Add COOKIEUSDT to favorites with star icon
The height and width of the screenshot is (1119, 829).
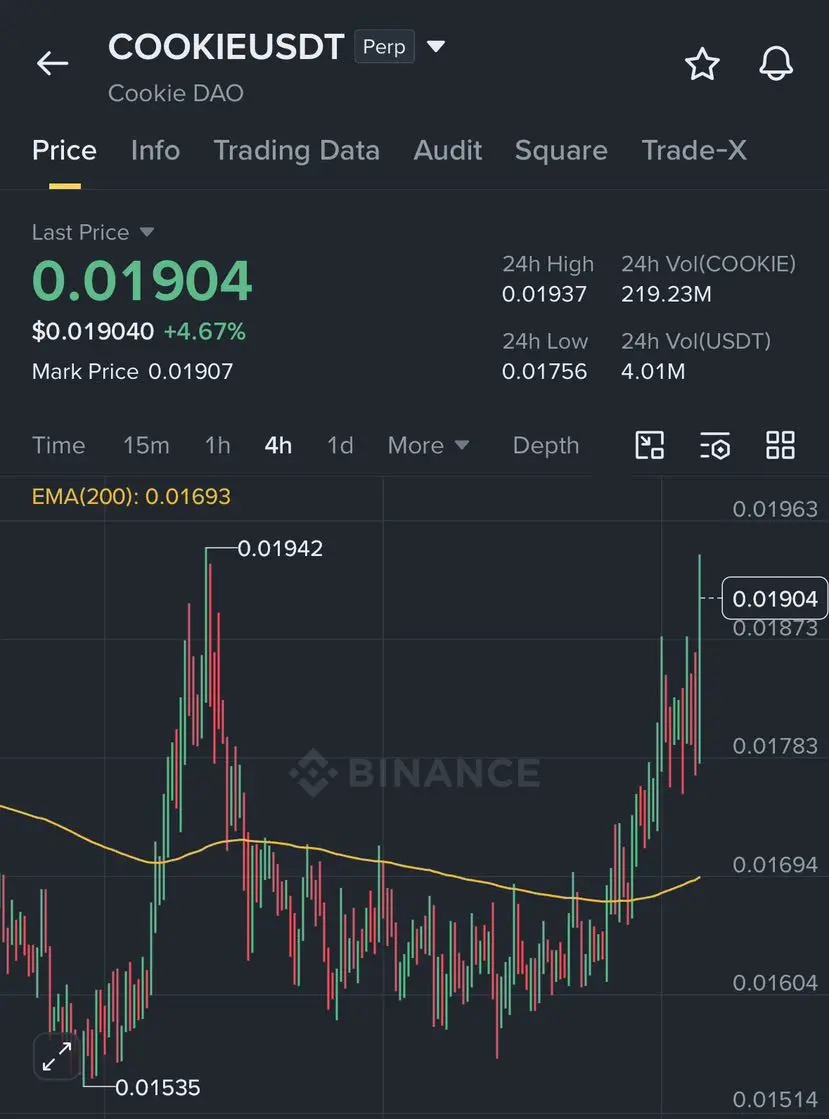click(x=702, y=64)
